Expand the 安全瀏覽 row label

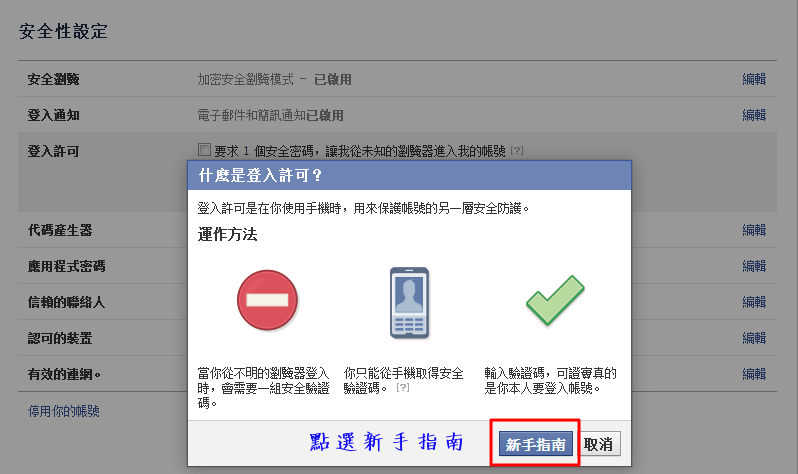tap(53, 79)
